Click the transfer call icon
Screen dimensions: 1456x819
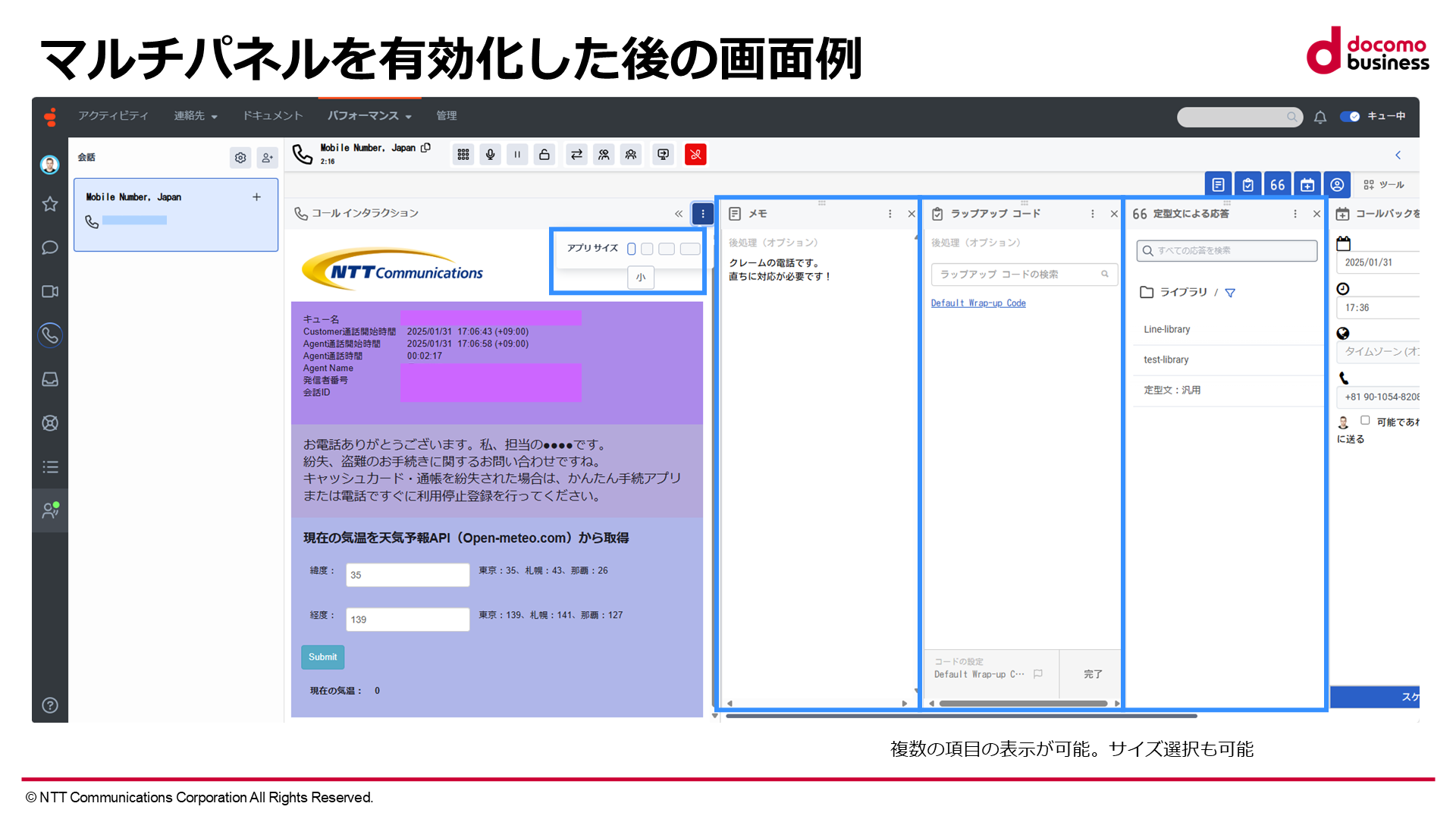[x=576, y=155]
